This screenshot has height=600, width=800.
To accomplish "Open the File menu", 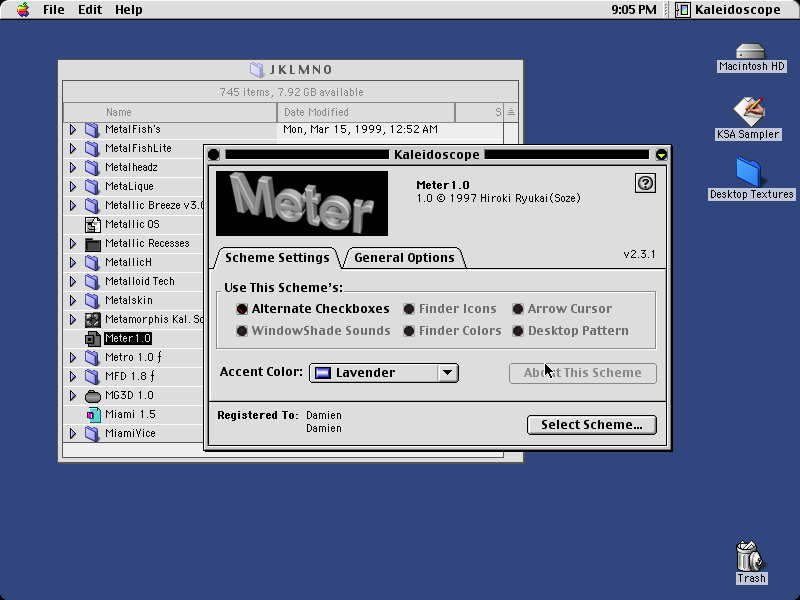I will [x=54, y=10].
